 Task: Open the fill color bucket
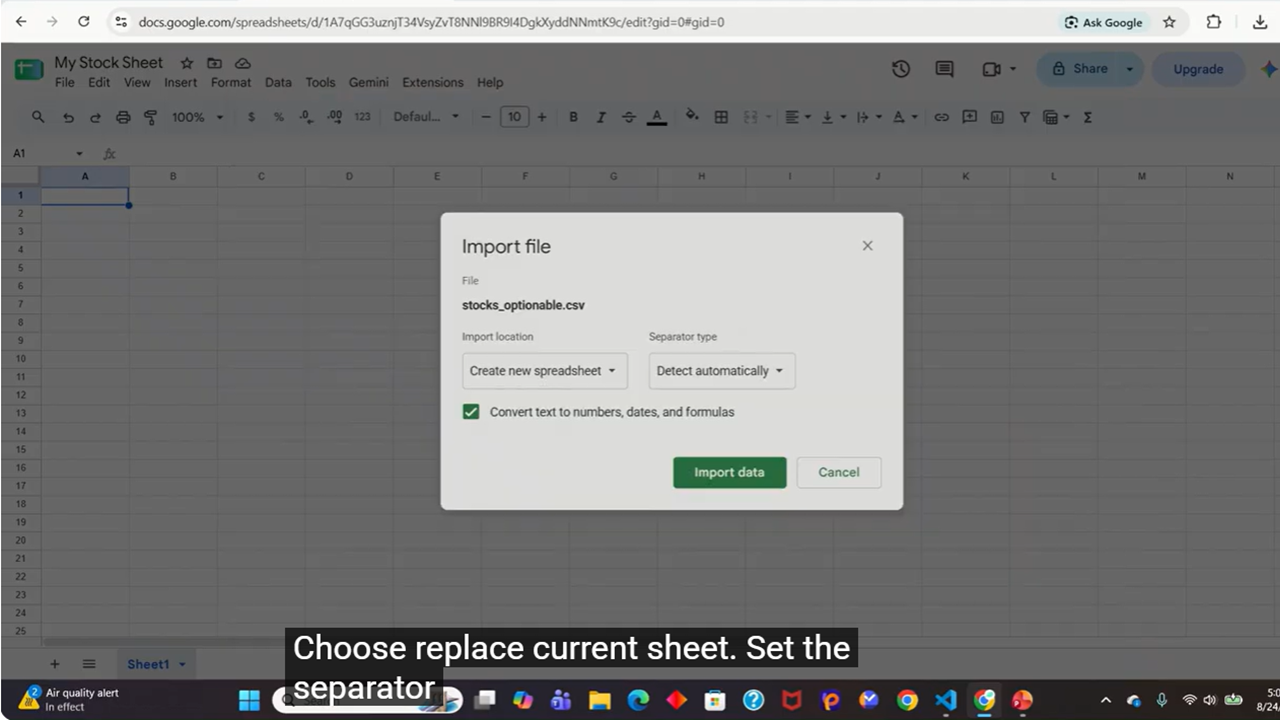click(x=692, y=117)
